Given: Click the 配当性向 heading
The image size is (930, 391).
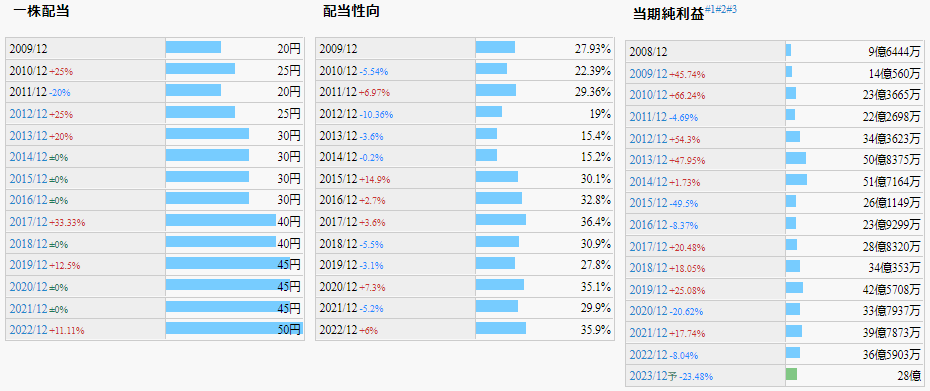Looking at the screenshot, I should click(351, 11).
